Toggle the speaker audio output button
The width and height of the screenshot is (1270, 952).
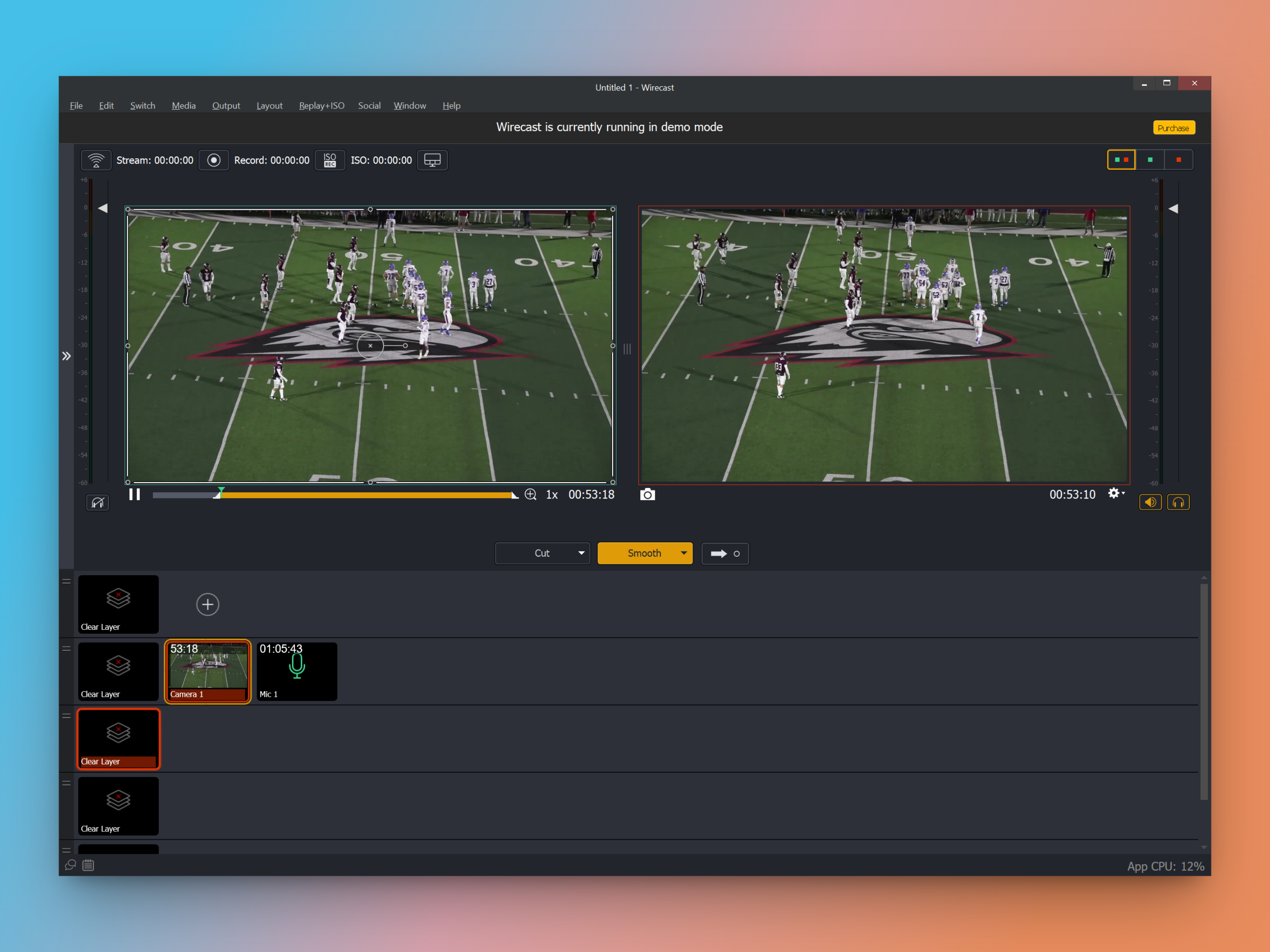[1150, 503]
